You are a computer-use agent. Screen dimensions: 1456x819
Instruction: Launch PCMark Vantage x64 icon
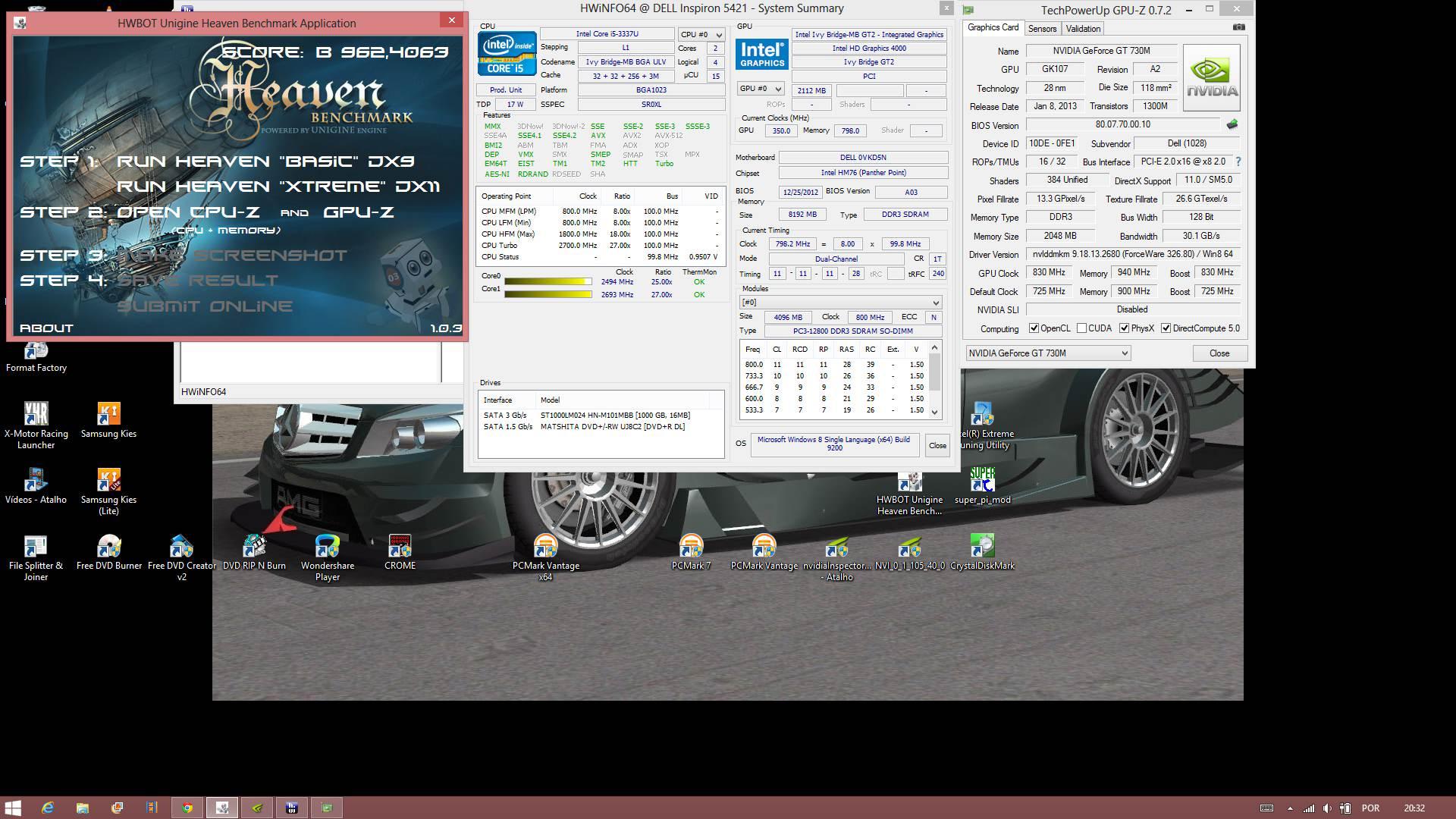[545, 557]
